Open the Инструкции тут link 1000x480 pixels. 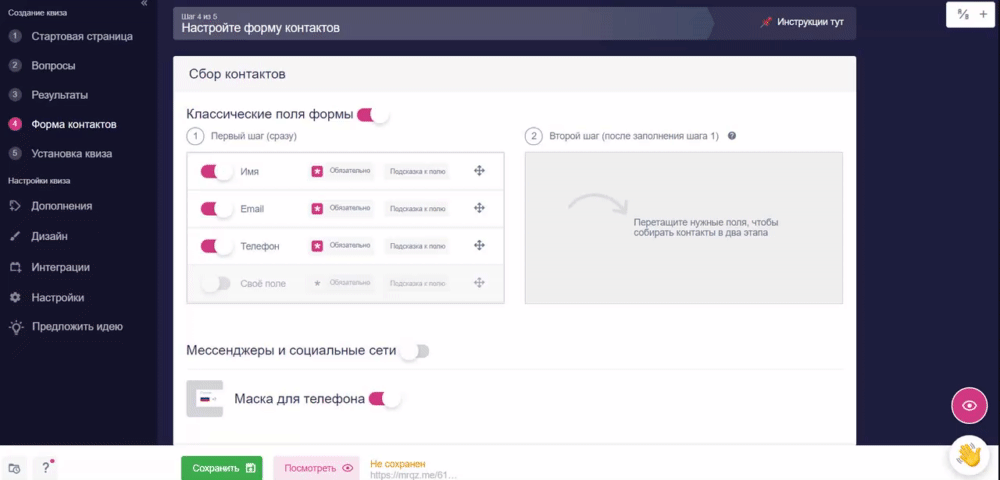(802, 22)
